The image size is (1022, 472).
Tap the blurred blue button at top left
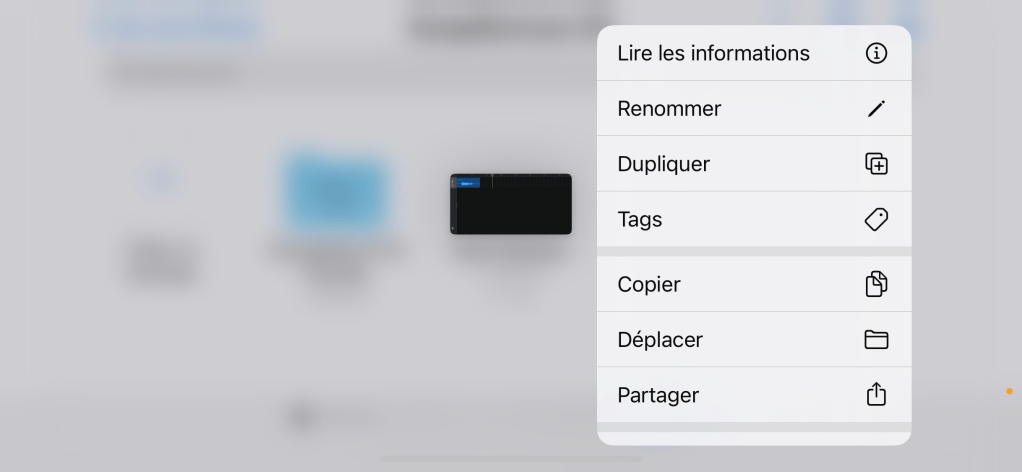pos(178,26)
